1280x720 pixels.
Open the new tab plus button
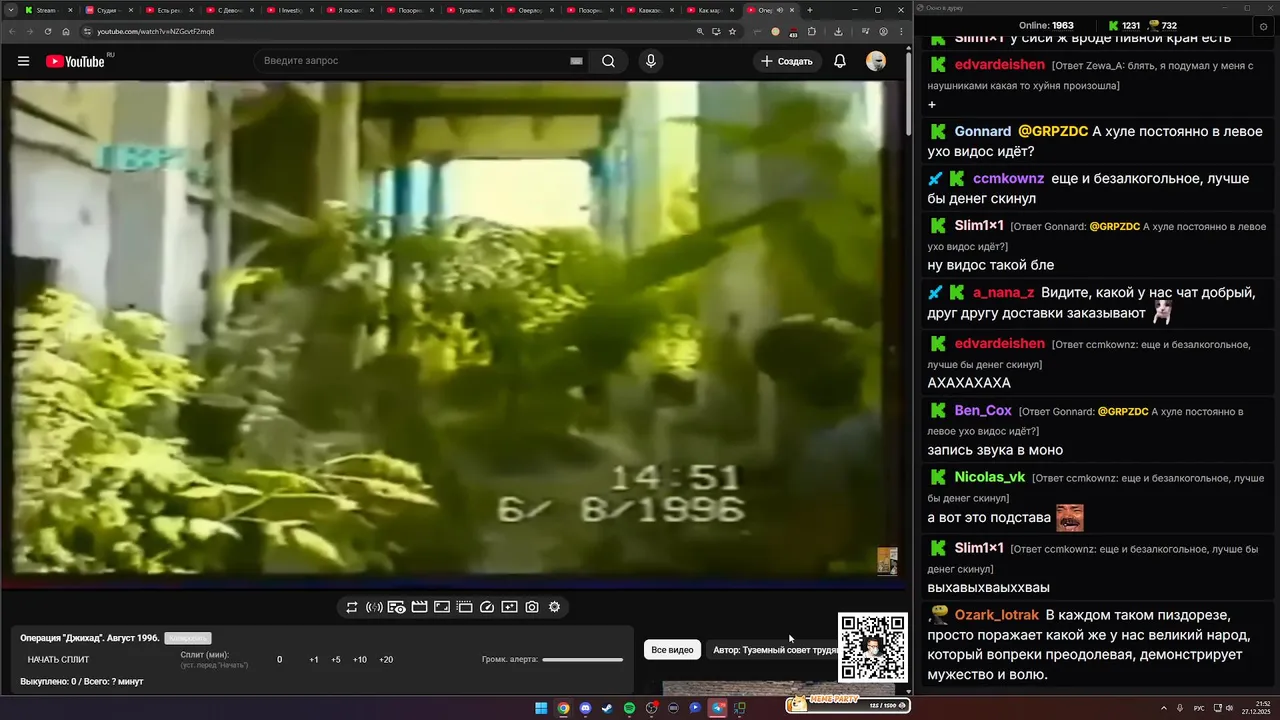(x=810, y=10)
